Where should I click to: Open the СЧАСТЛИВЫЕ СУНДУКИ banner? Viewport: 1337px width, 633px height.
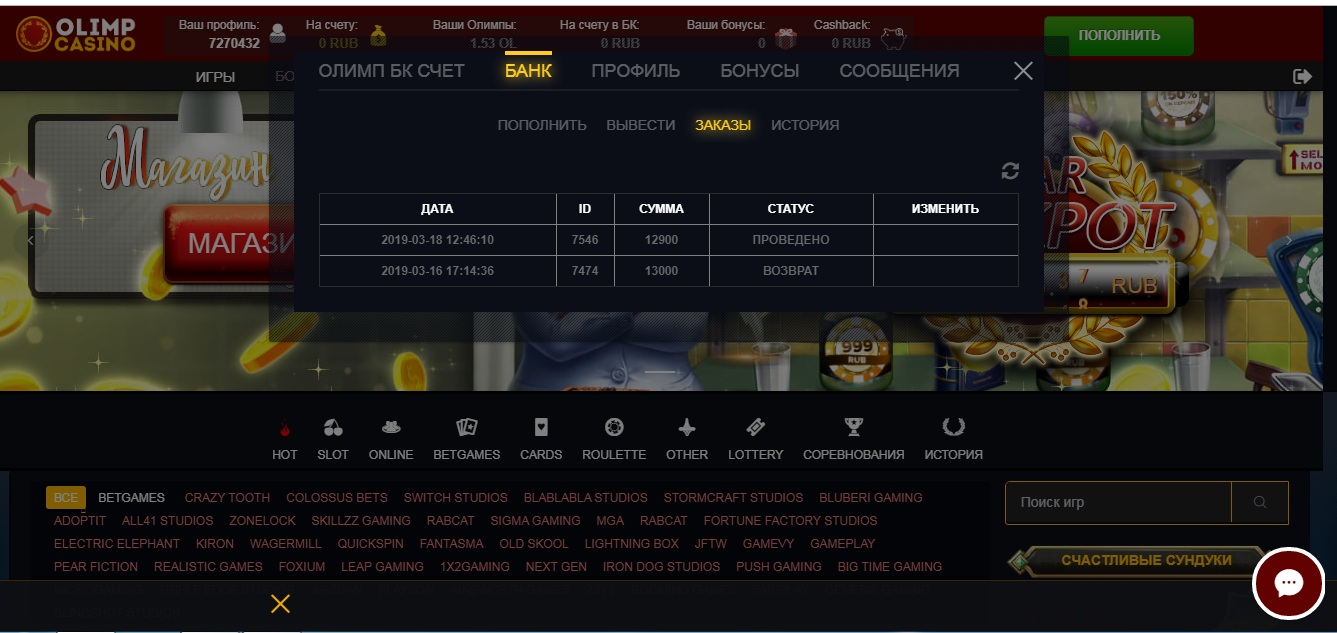(1135, 561)
